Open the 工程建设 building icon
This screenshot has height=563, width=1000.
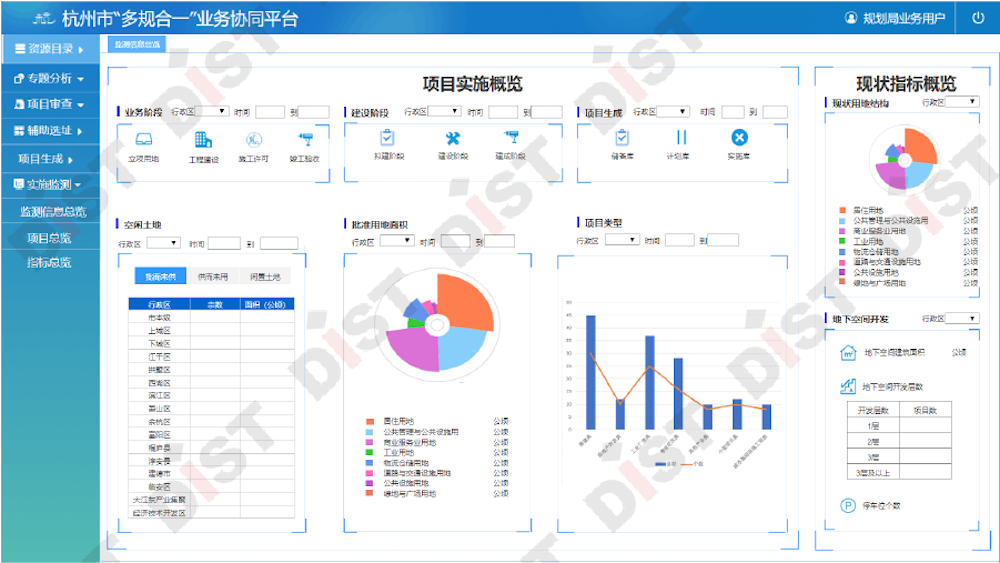[203, 140]
